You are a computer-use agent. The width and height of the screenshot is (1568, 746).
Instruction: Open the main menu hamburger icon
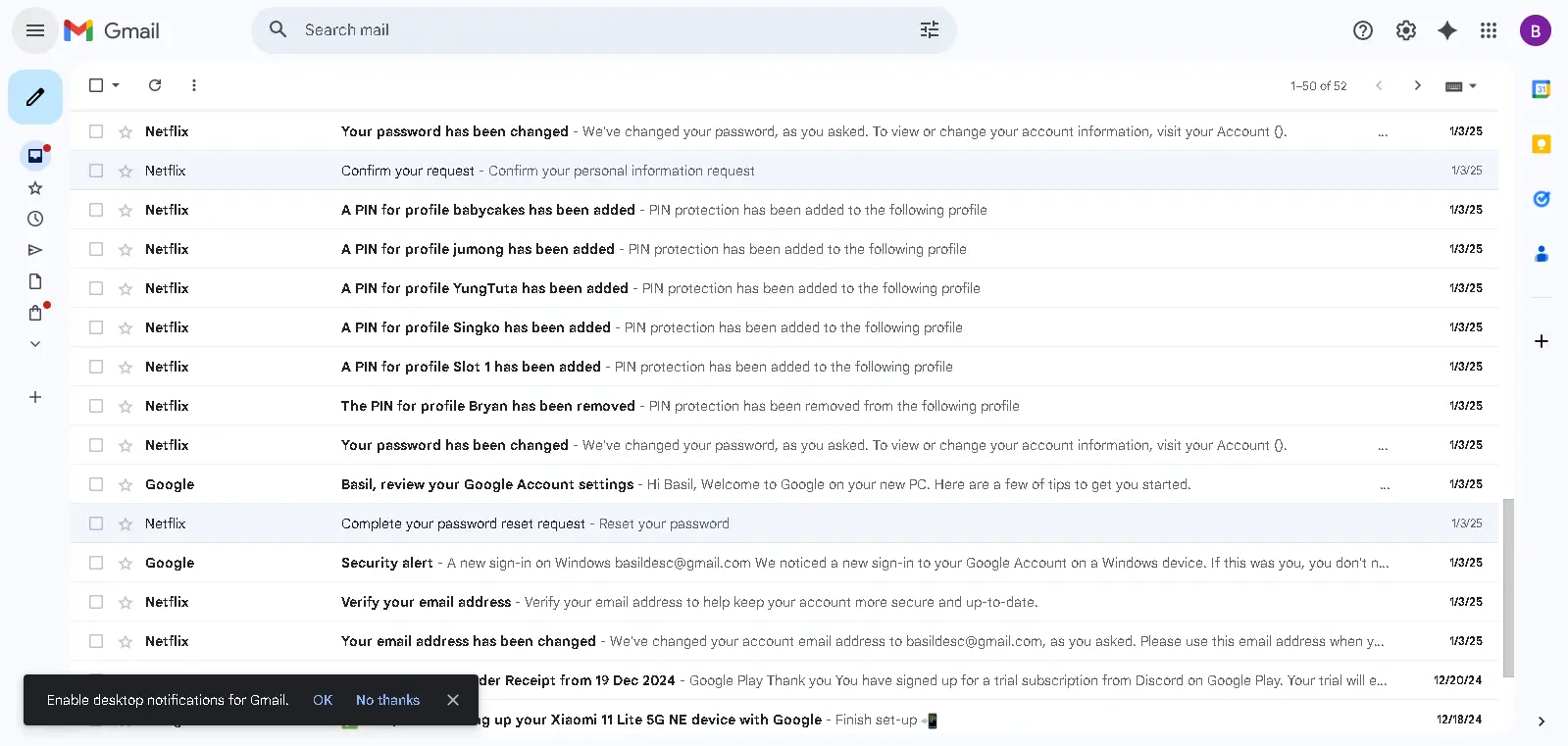point(35,30)
